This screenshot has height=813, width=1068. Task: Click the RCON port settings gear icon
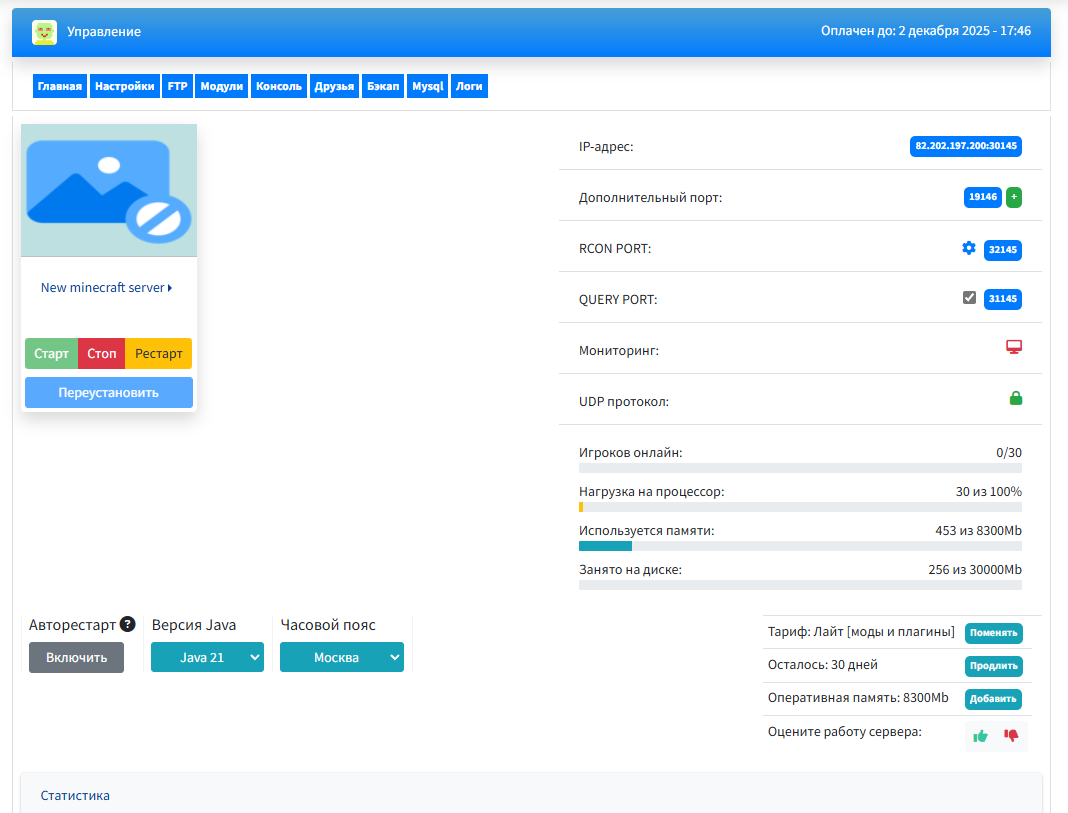point(968,248)
